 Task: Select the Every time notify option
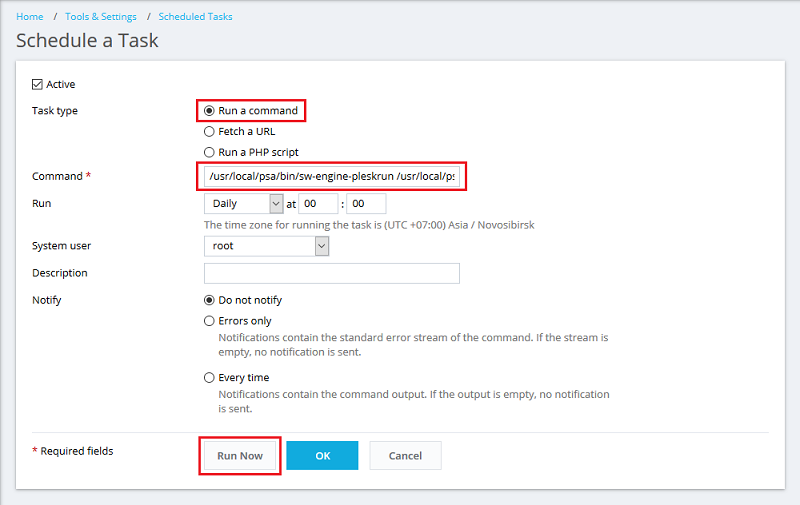pos(209,378)
